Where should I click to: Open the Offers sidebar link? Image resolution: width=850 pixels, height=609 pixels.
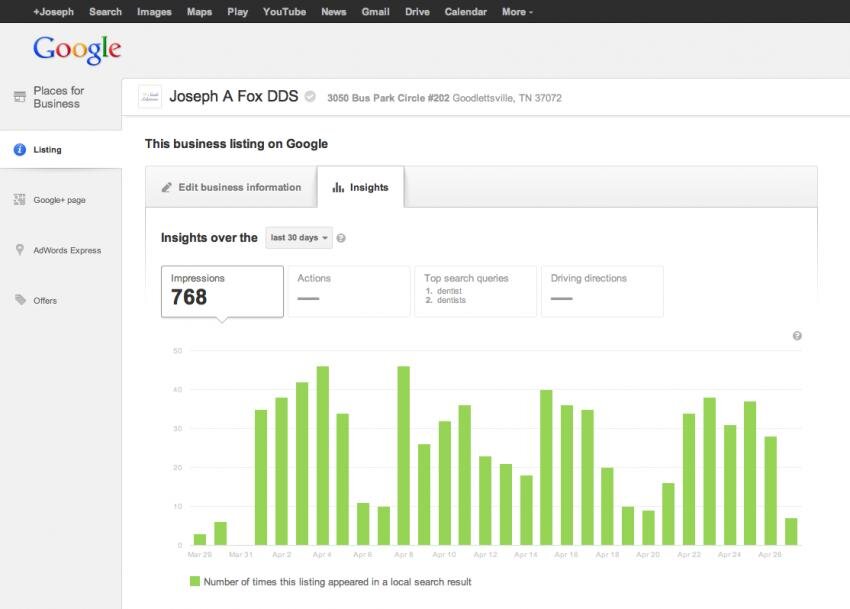(45, 300)
